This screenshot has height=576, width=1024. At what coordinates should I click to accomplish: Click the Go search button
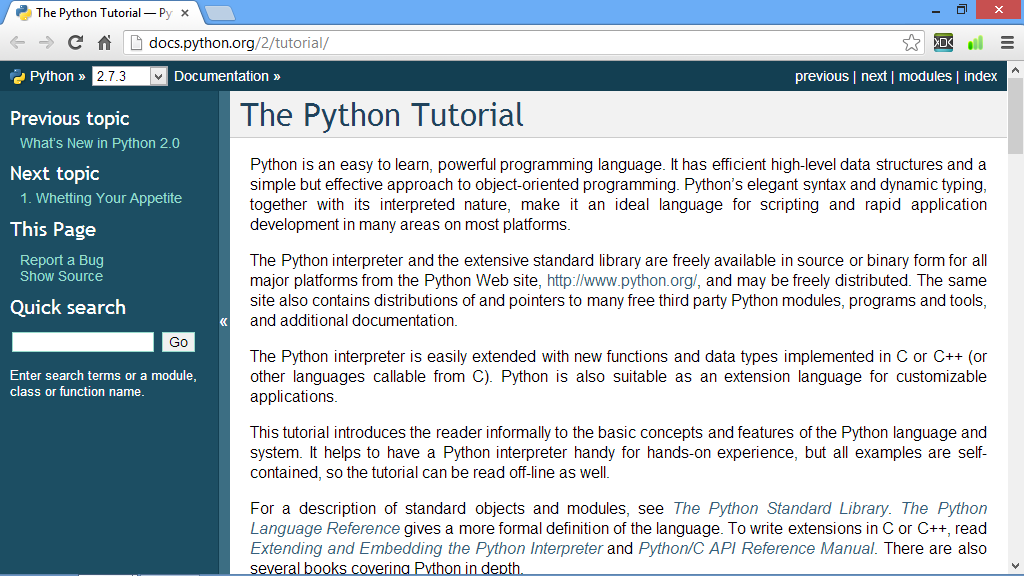178,342
